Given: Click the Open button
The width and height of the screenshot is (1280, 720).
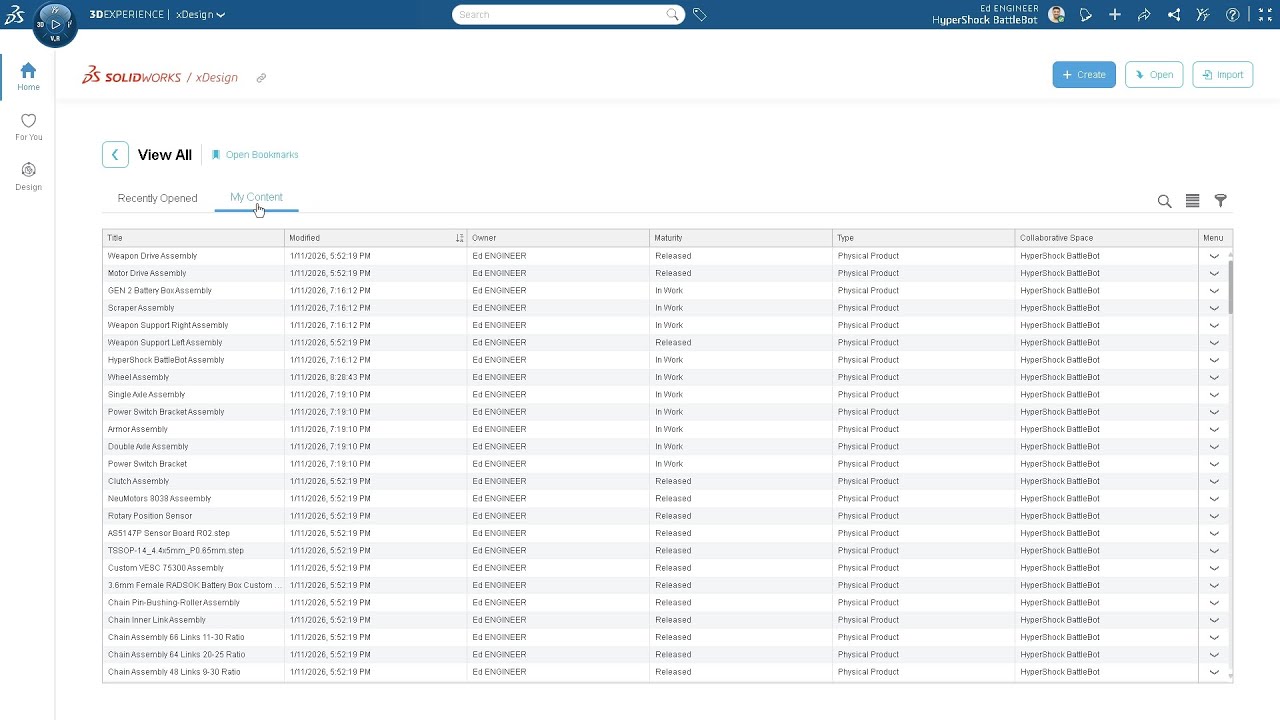Looking at the screenshot, I should pos(1154,75).
